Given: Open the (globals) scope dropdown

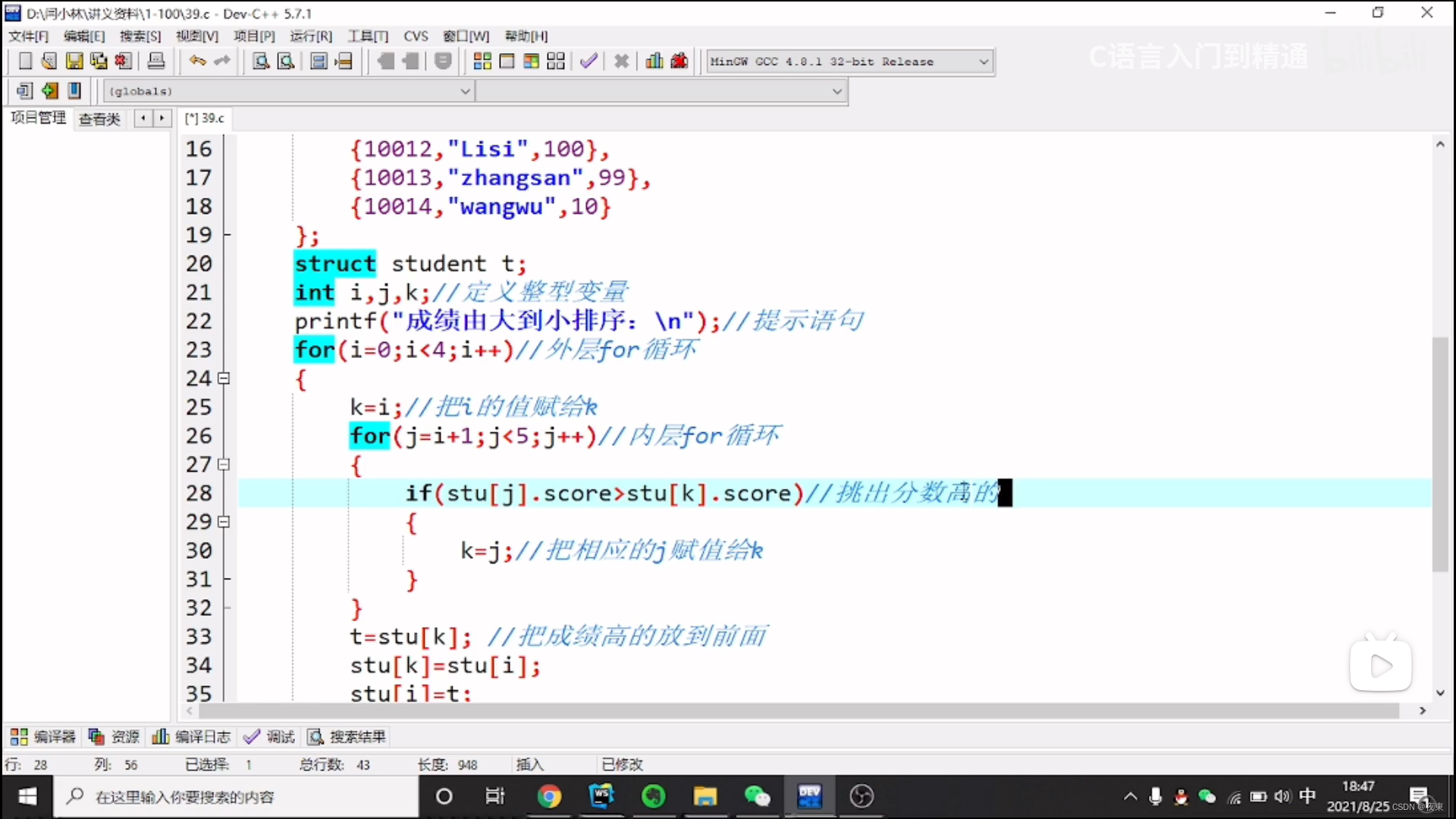Looking at the screenshot, I should click(465, 91).
